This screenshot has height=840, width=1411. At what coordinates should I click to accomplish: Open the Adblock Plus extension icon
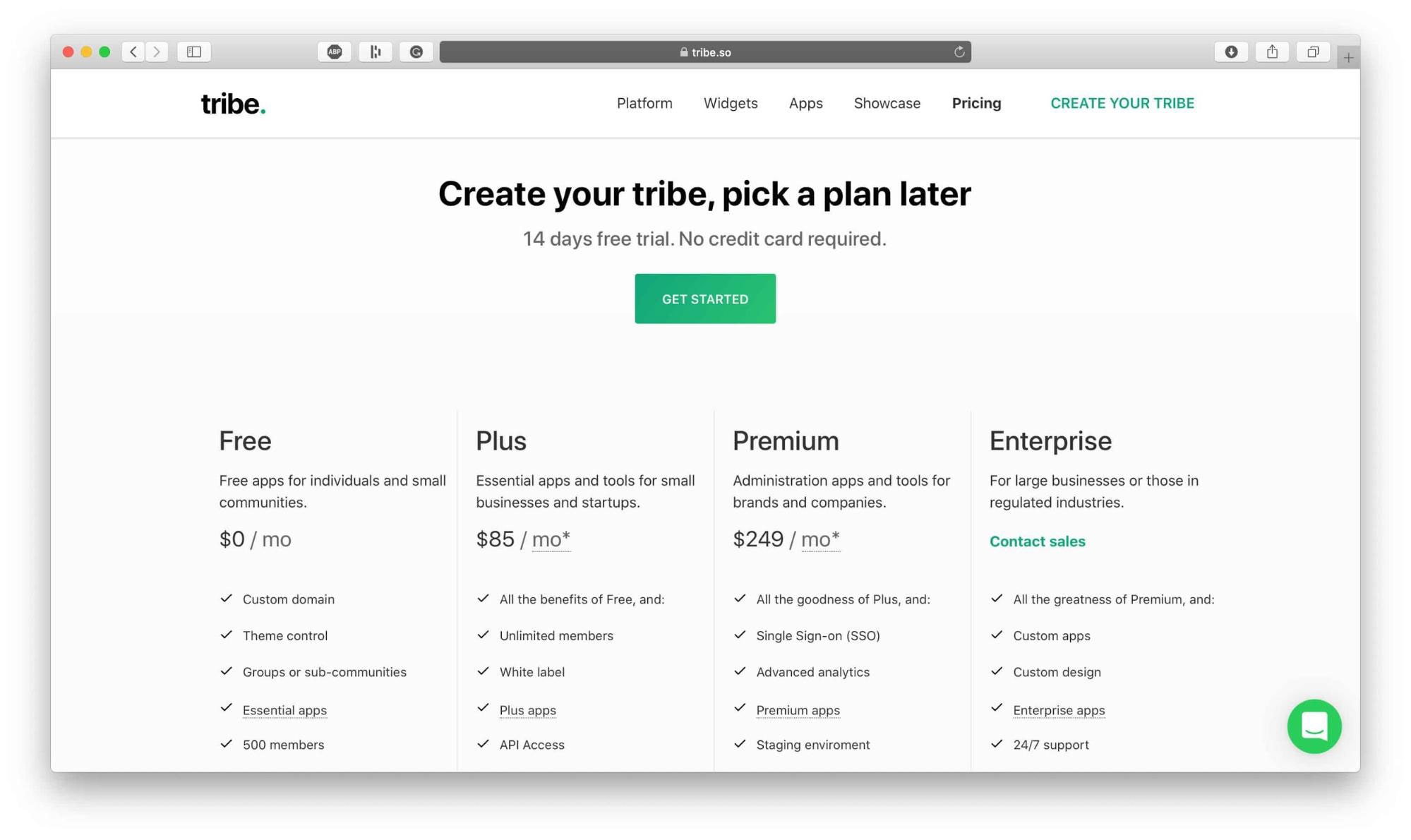coord(335,52)
